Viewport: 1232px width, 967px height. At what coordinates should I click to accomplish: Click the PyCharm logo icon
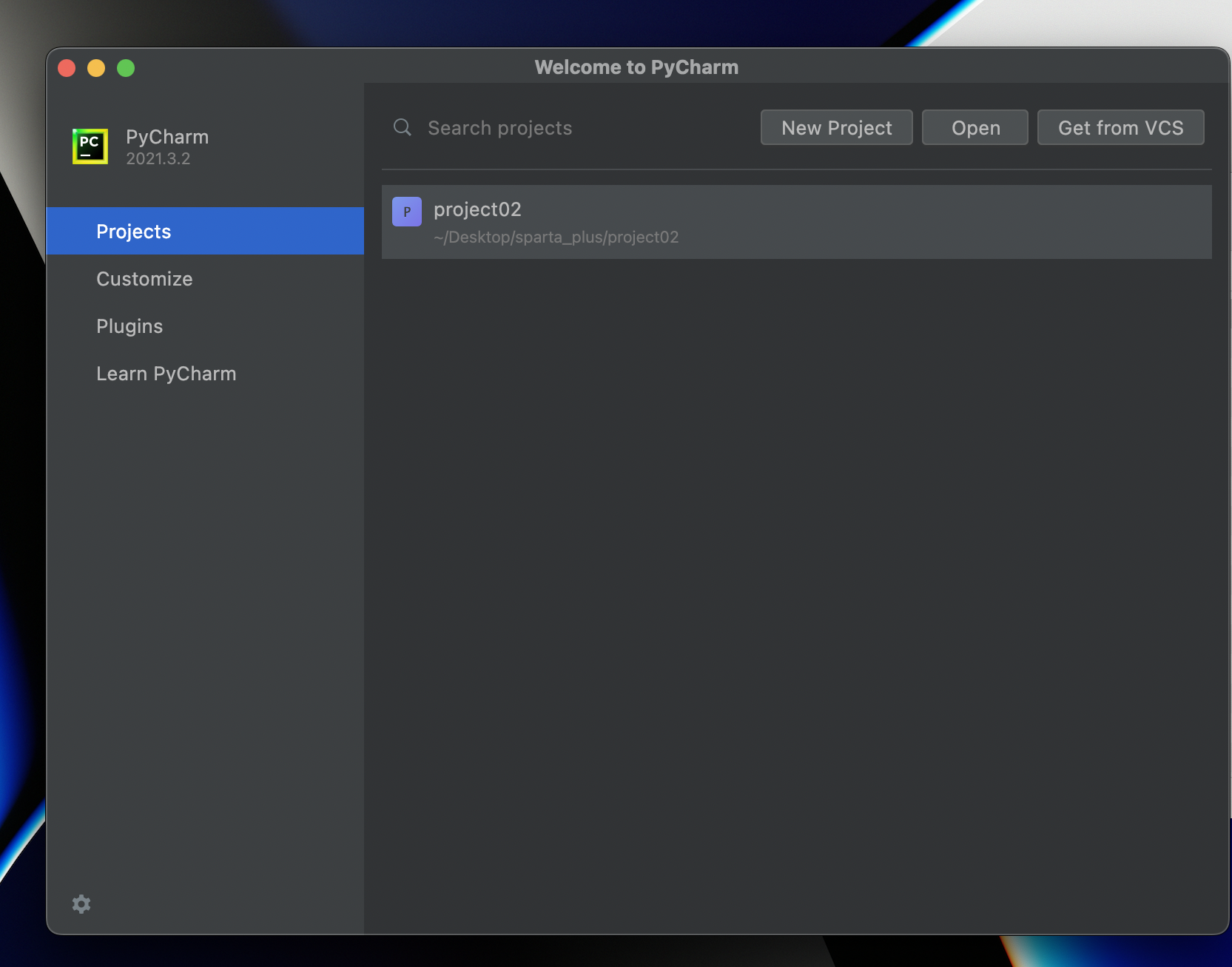tap(90, 146)
